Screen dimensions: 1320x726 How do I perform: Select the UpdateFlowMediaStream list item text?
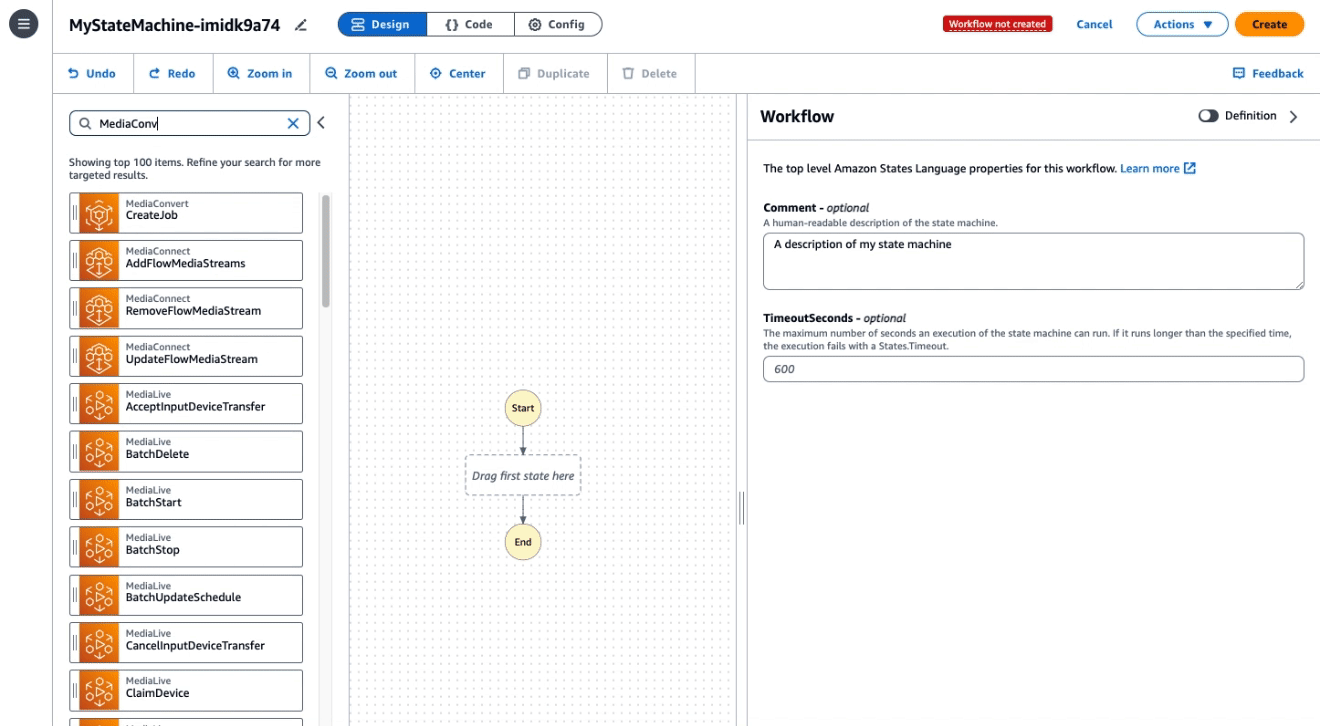(x=192, y=359)
